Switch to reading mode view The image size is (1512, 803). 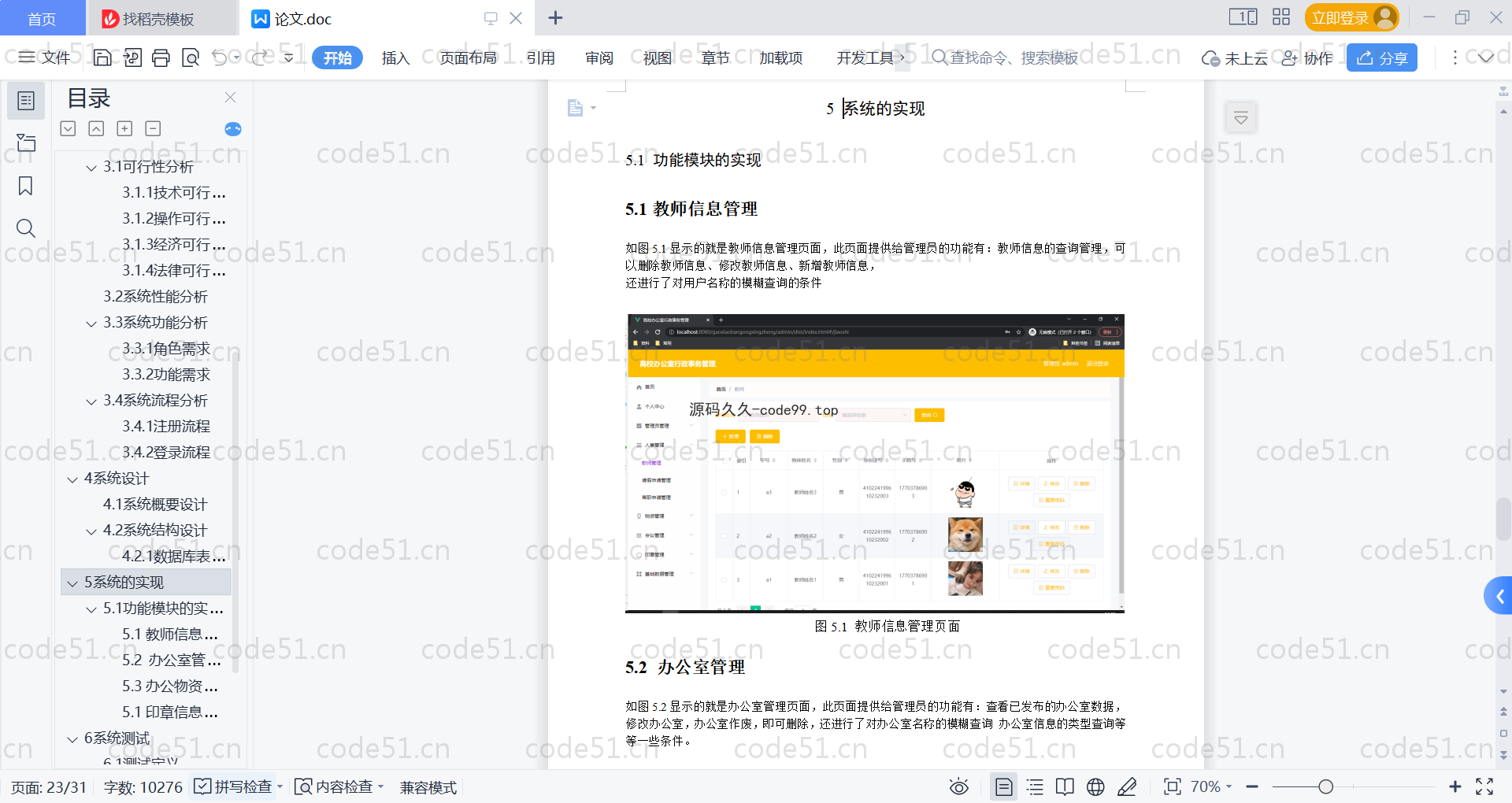coord(1065,786)
